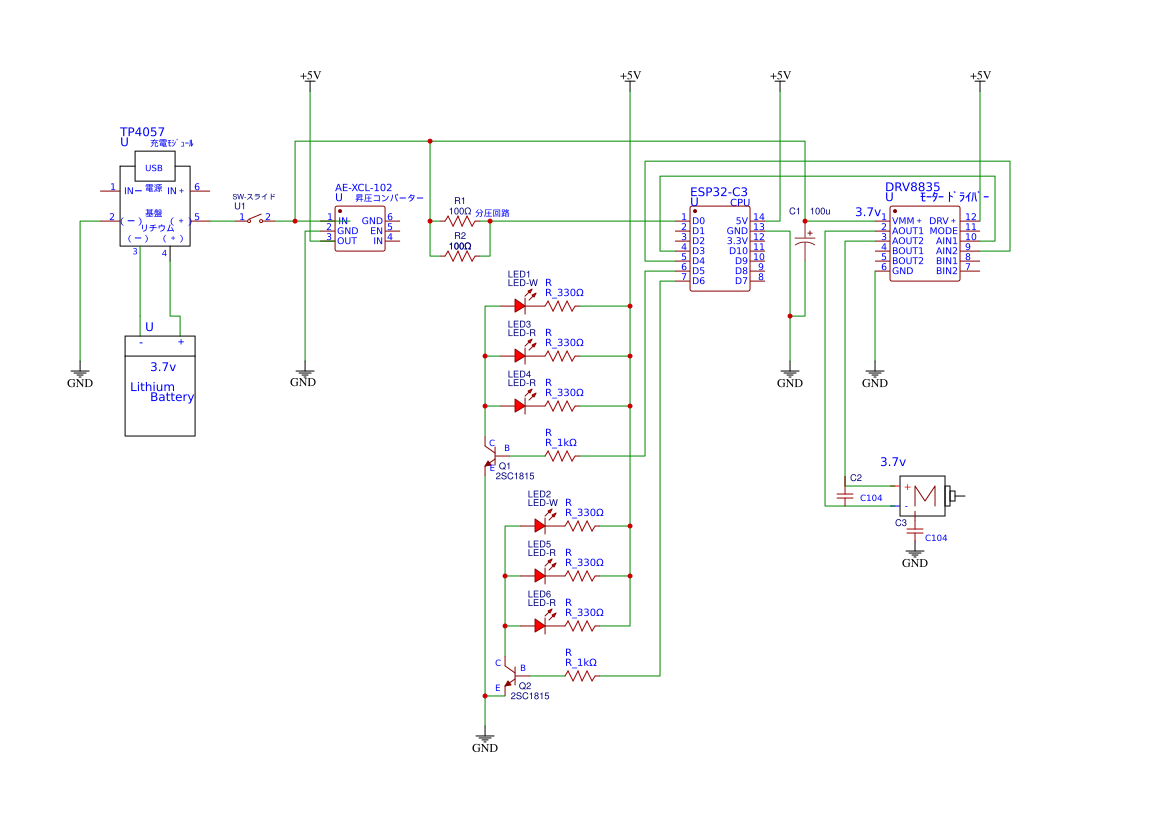Click the VMM+ pin label on DRV8835
Image resolution: width=1169 pixels, height=827 pixels.
coord(907,221)
